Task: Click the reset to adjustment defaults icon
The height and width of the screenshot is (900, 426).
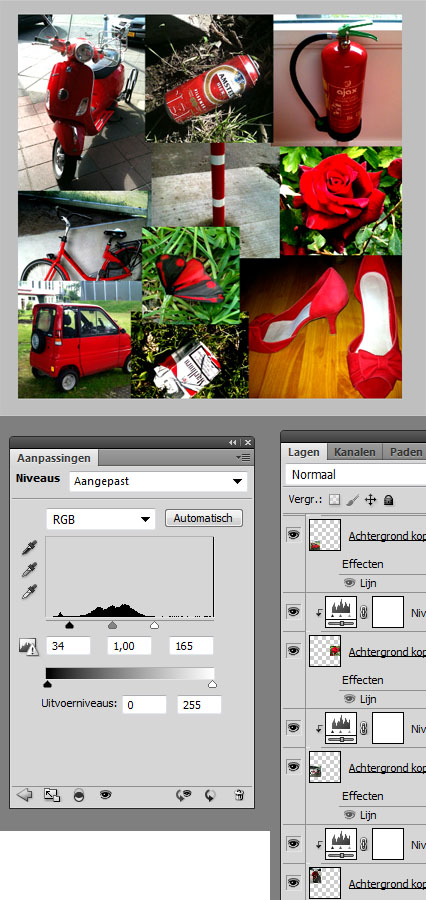Action: point(210,795)
